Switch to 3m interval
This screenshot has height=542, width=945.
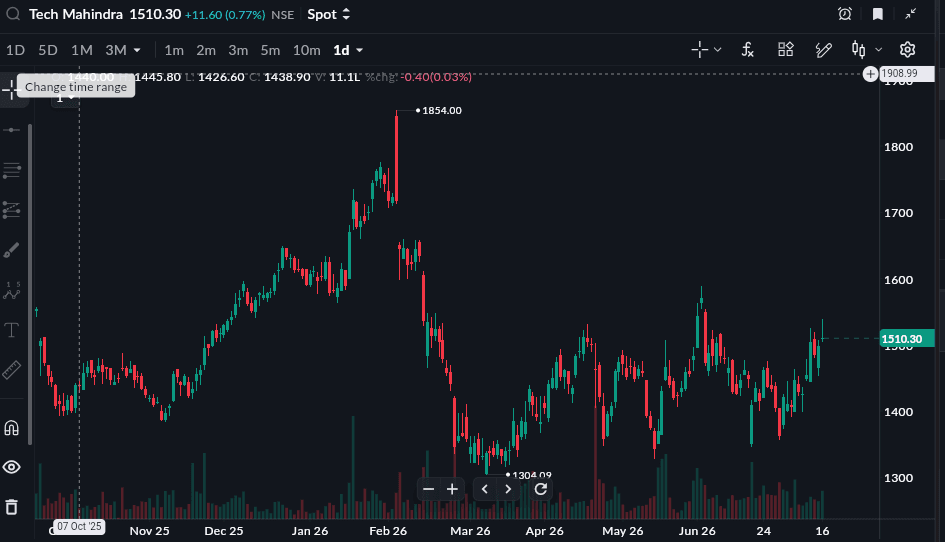(238, 50)
